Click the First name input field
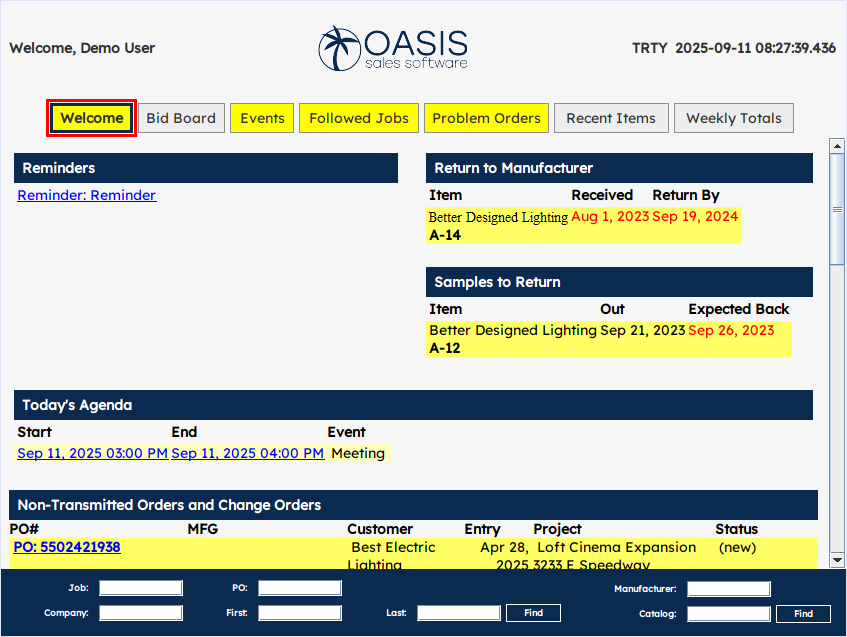847x637 pixels. tap(299, 612)
